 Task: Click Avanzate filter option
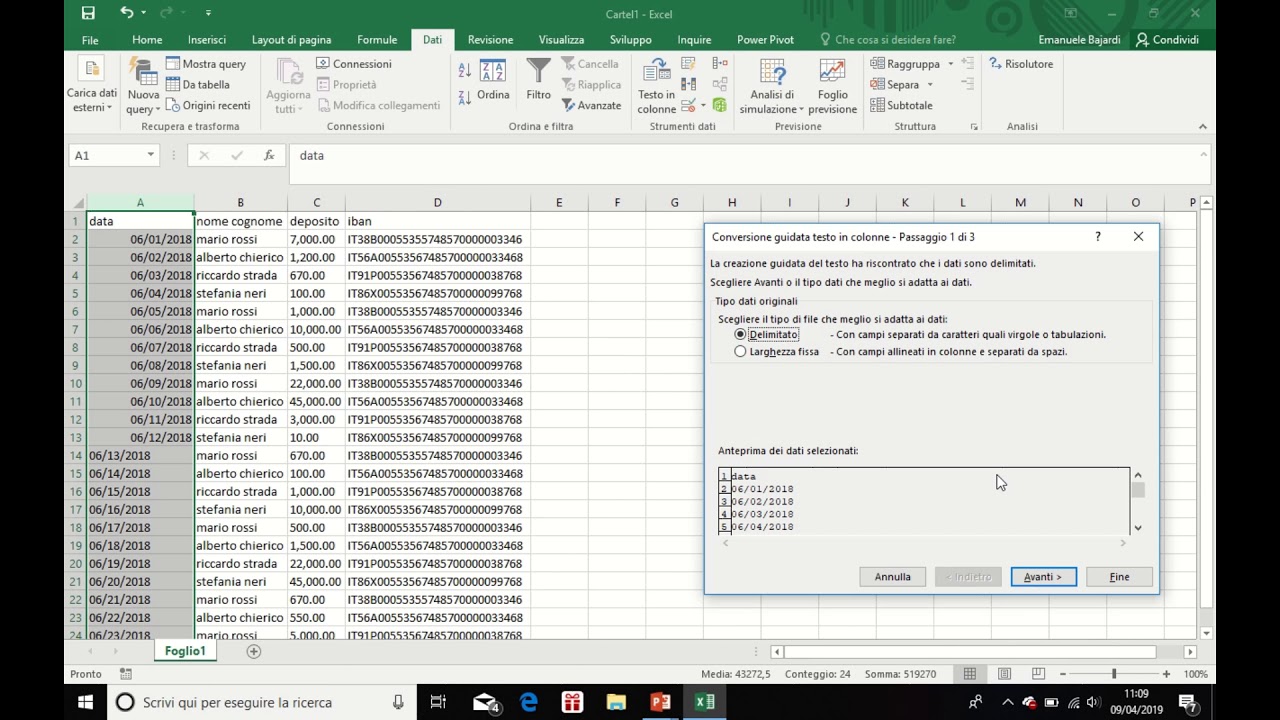click(x=591, y=105)
